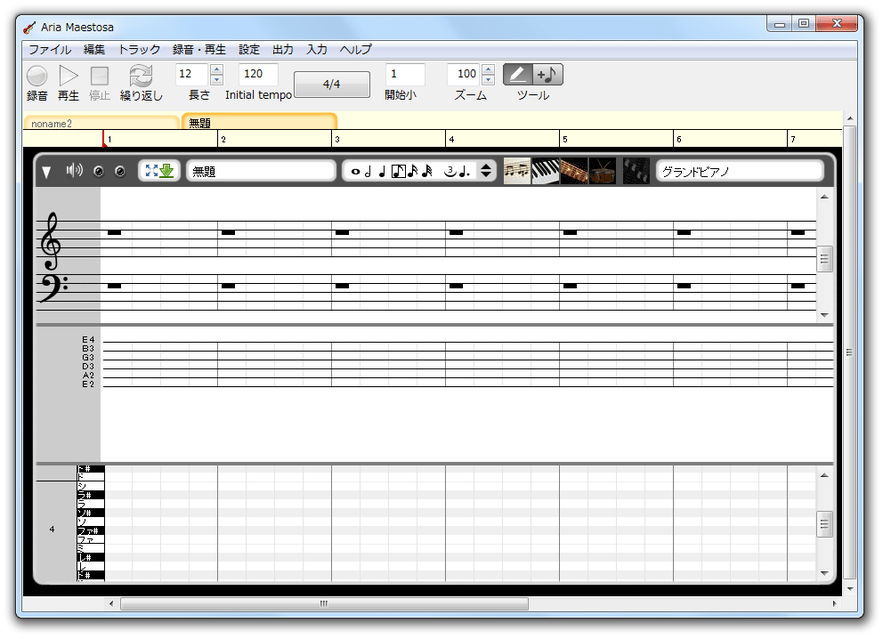The image size is (883, 639).
Task: Click the E4 string label in tablature
Action: [88, 340]
